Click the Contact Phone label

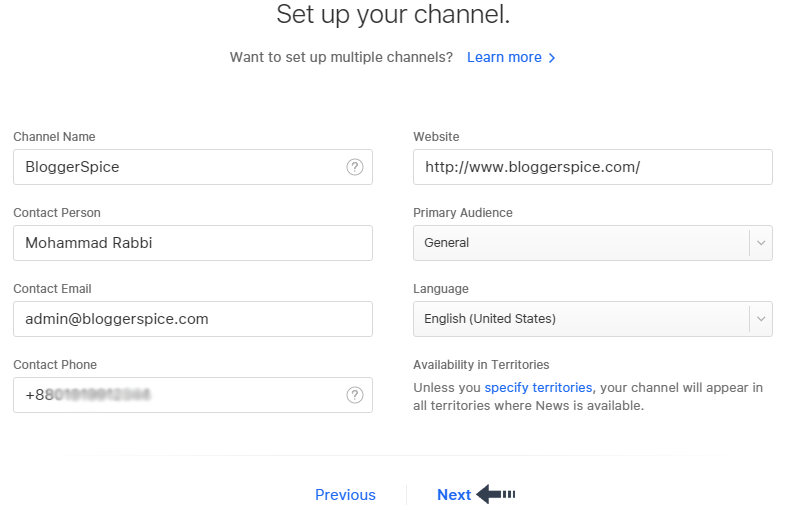tap(55, 365)
